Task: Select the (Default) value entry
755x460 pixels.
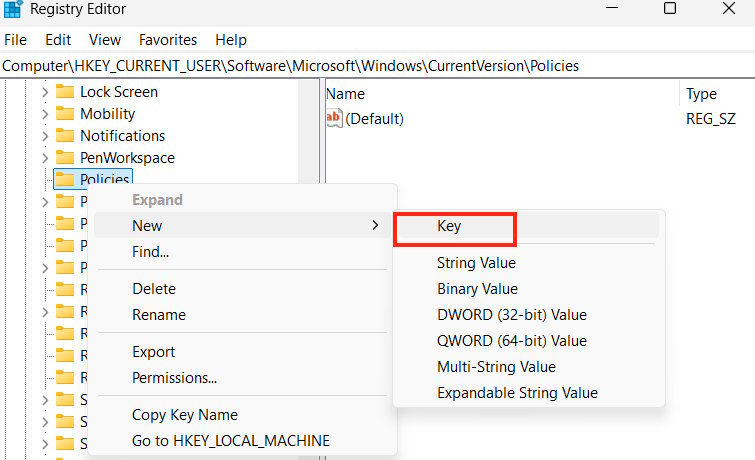Action: 374,118
